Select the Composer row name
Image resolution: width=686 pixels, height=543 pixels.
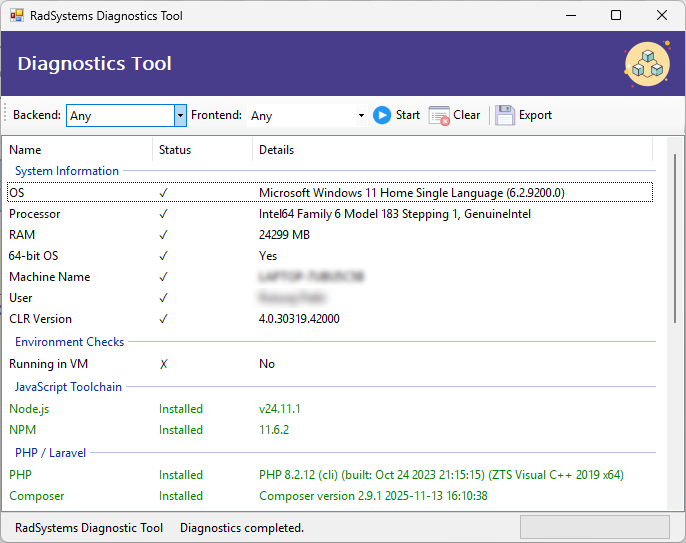pos(37,496)
